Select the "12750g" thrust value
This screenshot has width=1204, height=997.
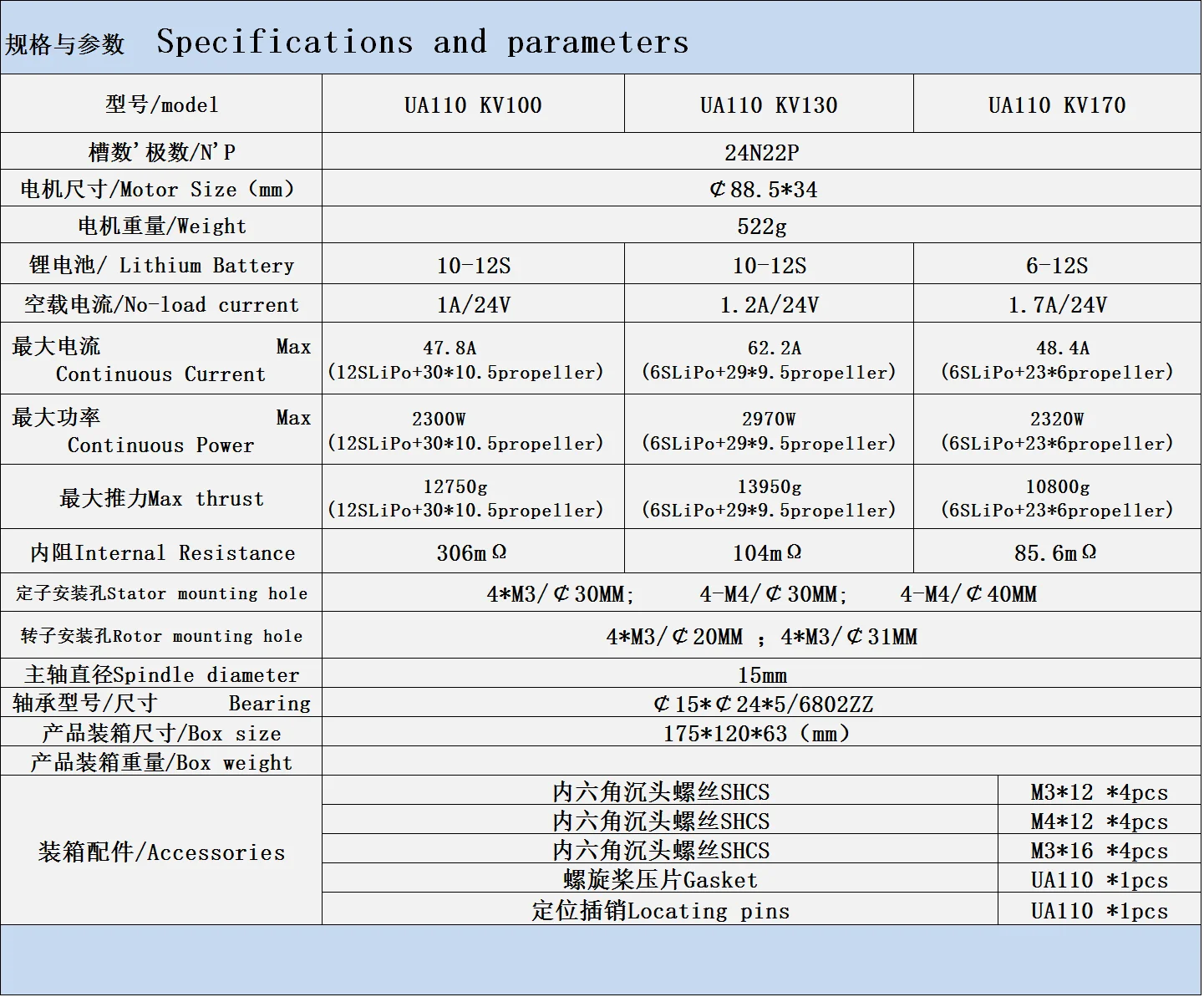(x=455, y=486)
